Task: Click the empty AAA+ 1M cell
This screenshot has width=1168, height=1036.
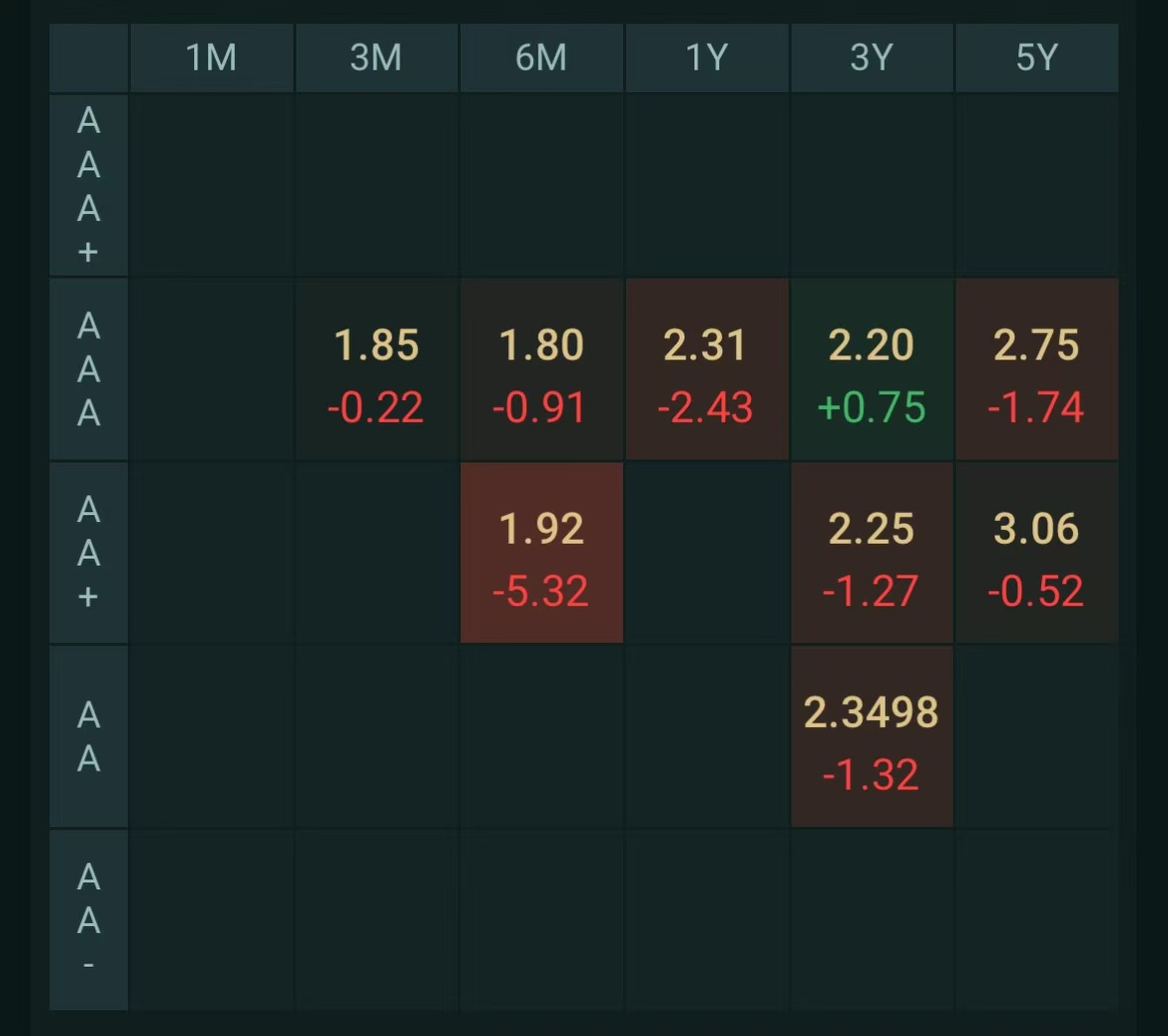Action: (212, 184)
